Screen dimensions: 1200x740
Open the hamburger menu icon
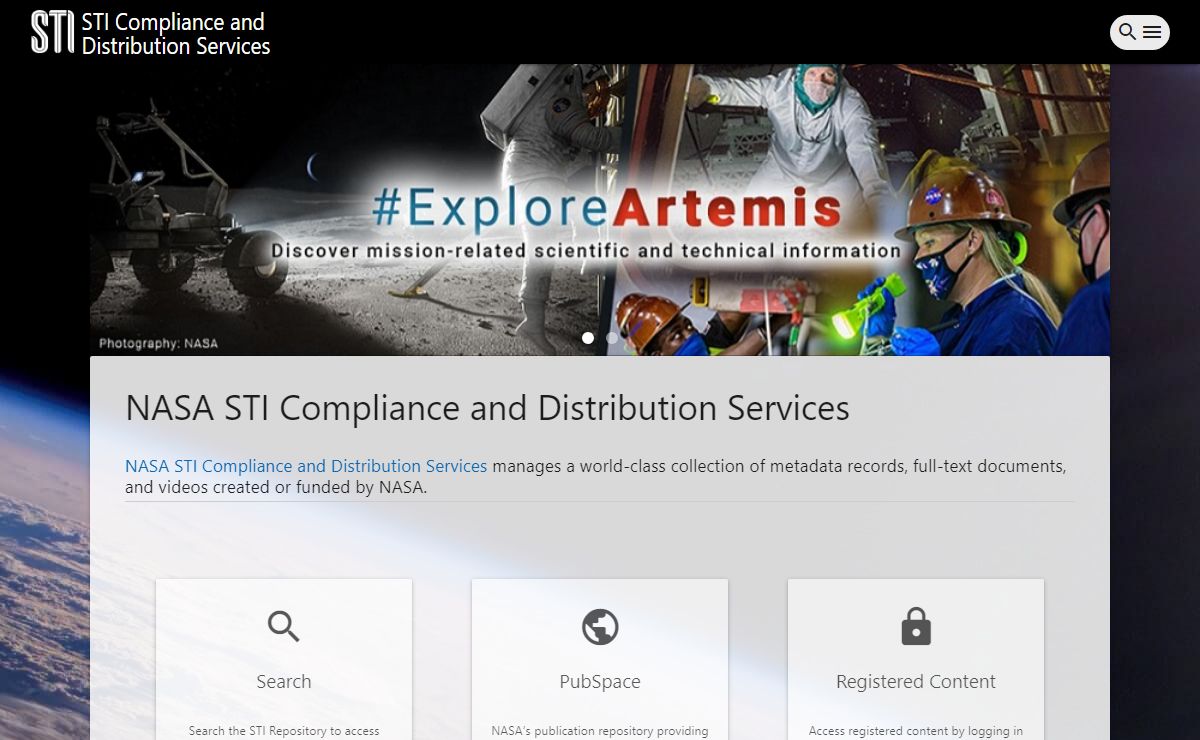pos(1152,32)
